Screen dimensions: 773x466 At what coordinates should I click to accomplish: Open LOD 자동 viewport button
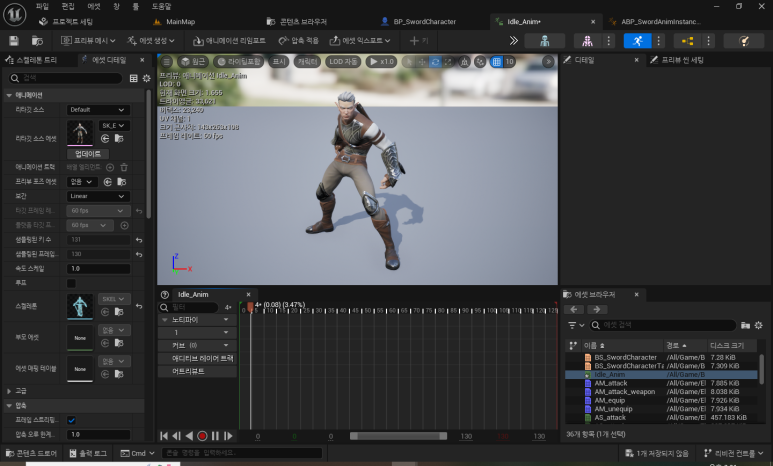click(343, 62)
